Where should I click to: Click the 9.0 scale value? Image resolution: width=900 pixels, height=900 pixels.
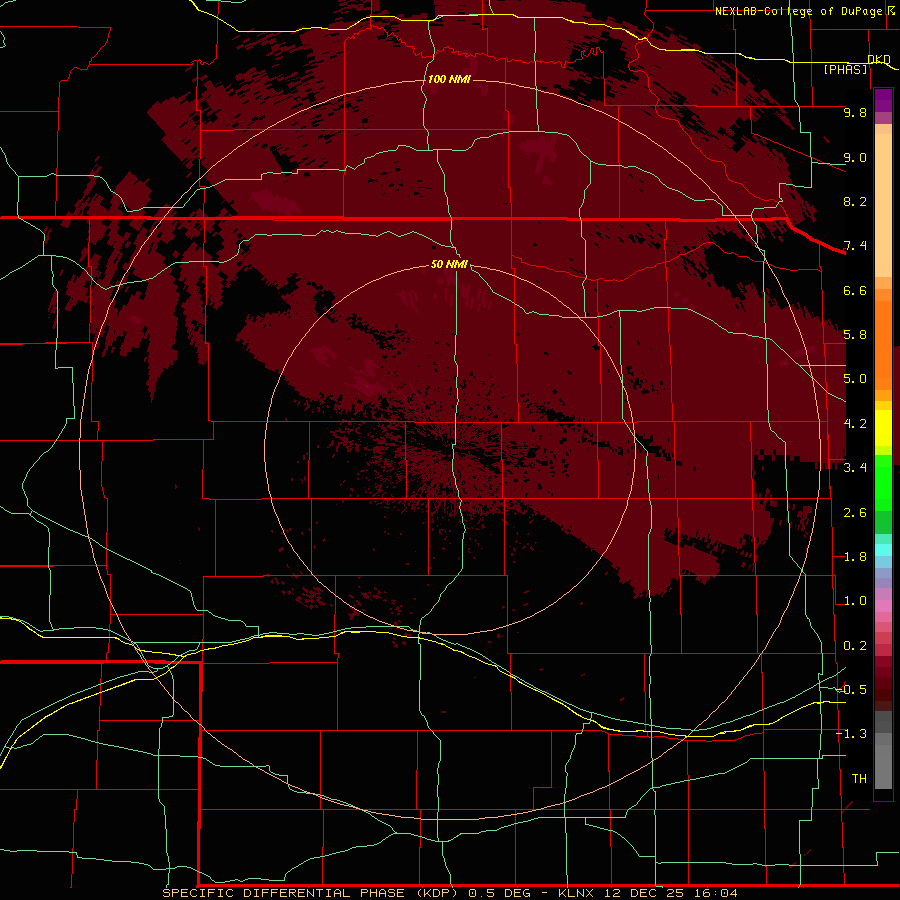[855, 157]
